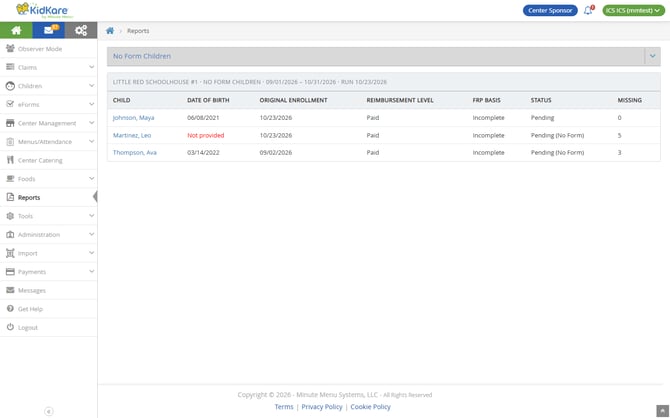
Task: Click the Reimbursement Level column header
Action: click(400, 100)
